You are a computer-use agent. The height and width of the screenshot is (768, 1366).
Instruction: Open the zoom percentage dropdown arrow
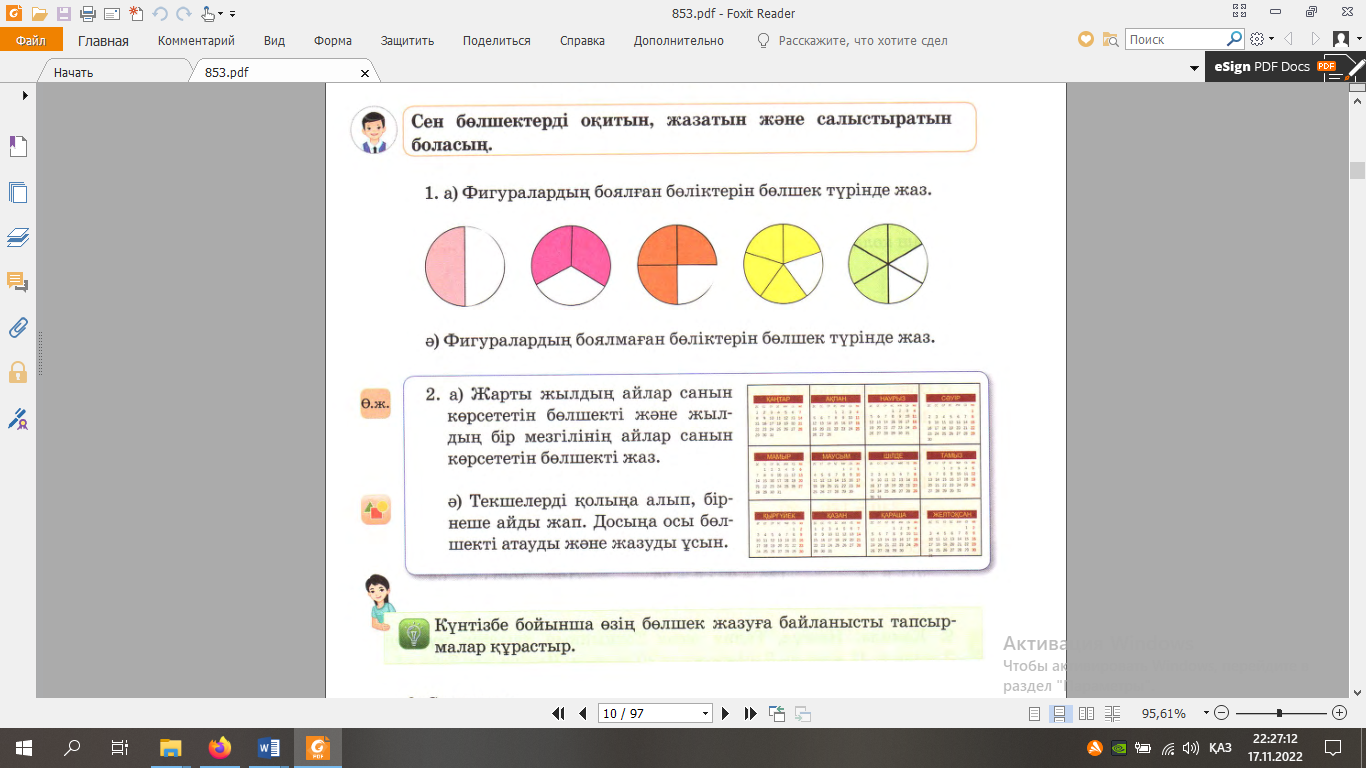click(1205, 714)
